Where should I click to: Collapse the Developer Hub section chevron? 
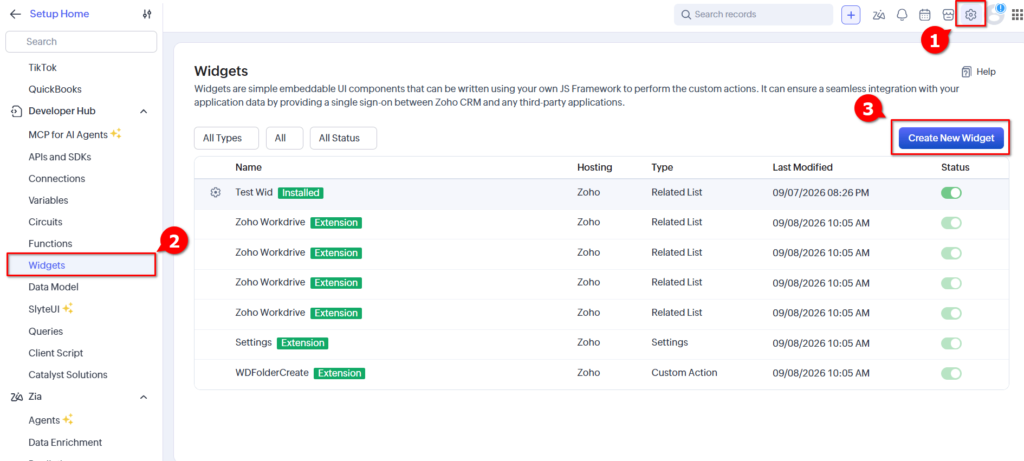tap(144, 112)
